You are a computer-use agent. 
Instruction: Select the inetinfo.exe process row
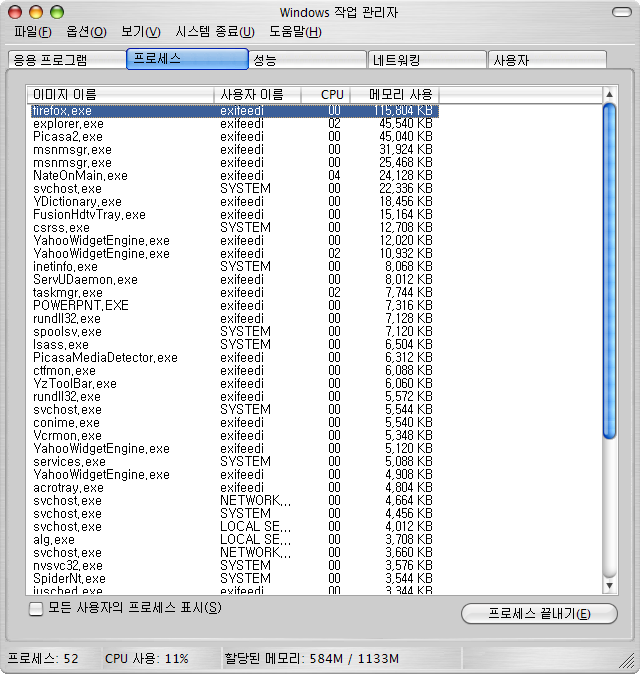235,267
